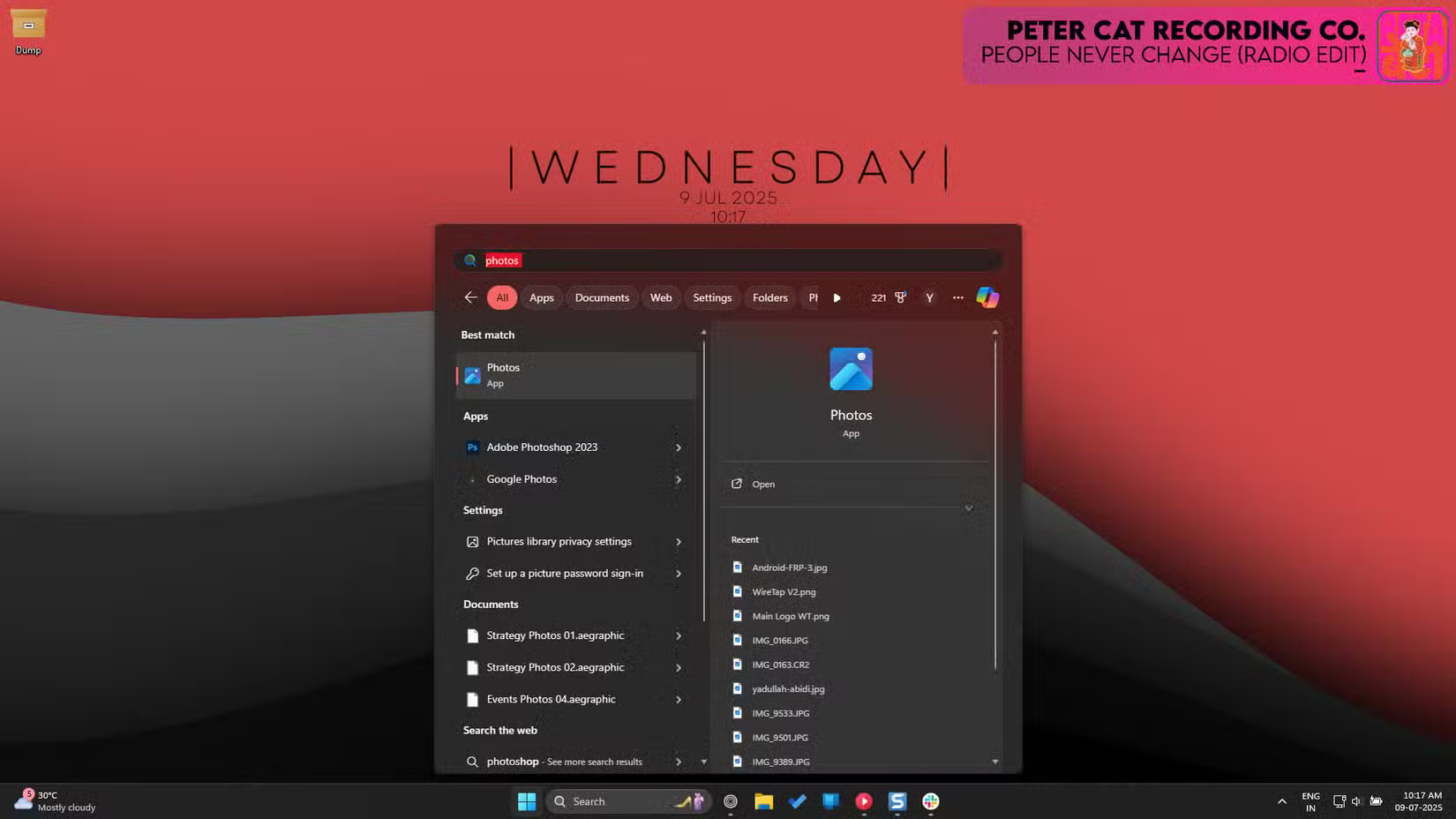Open Microsoft To Do from the taskbar

(797, 801)
